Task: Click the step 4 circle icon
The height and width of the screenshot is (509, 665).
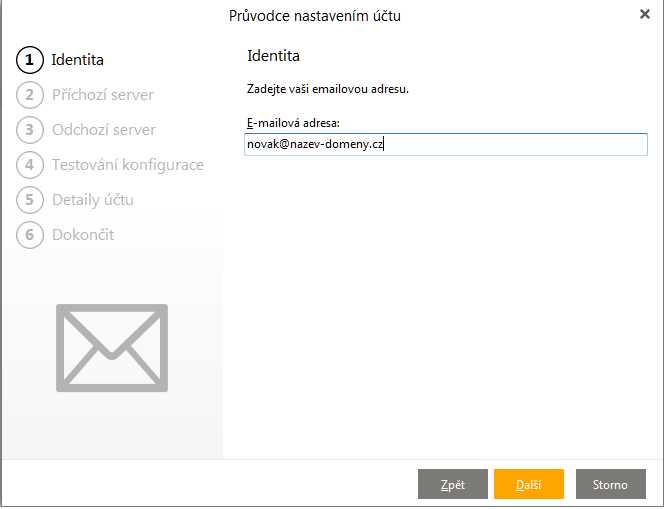Action: [30, 165]
